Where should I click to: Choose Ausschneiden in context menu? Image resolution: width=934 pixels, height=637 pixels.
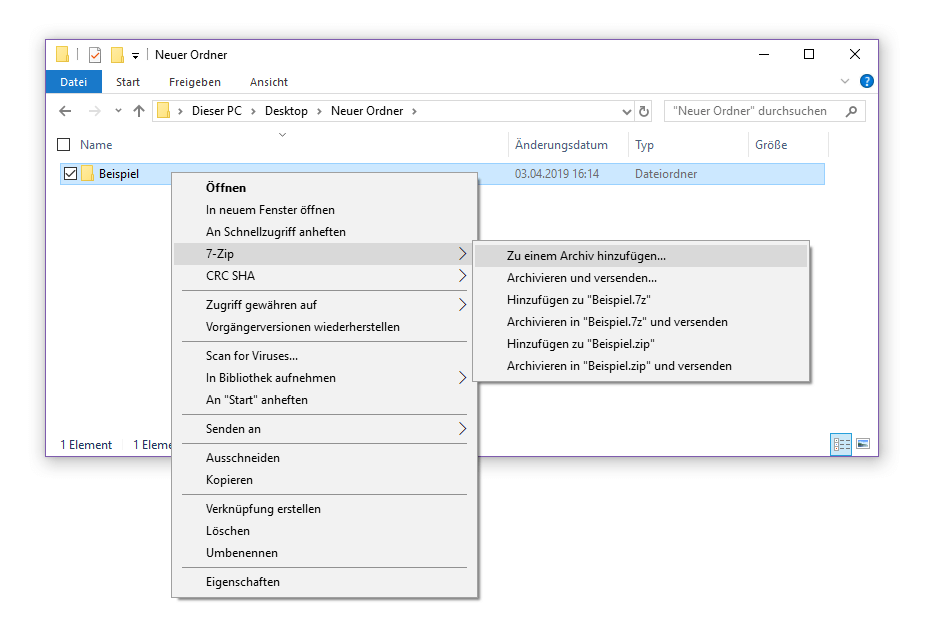325,458
